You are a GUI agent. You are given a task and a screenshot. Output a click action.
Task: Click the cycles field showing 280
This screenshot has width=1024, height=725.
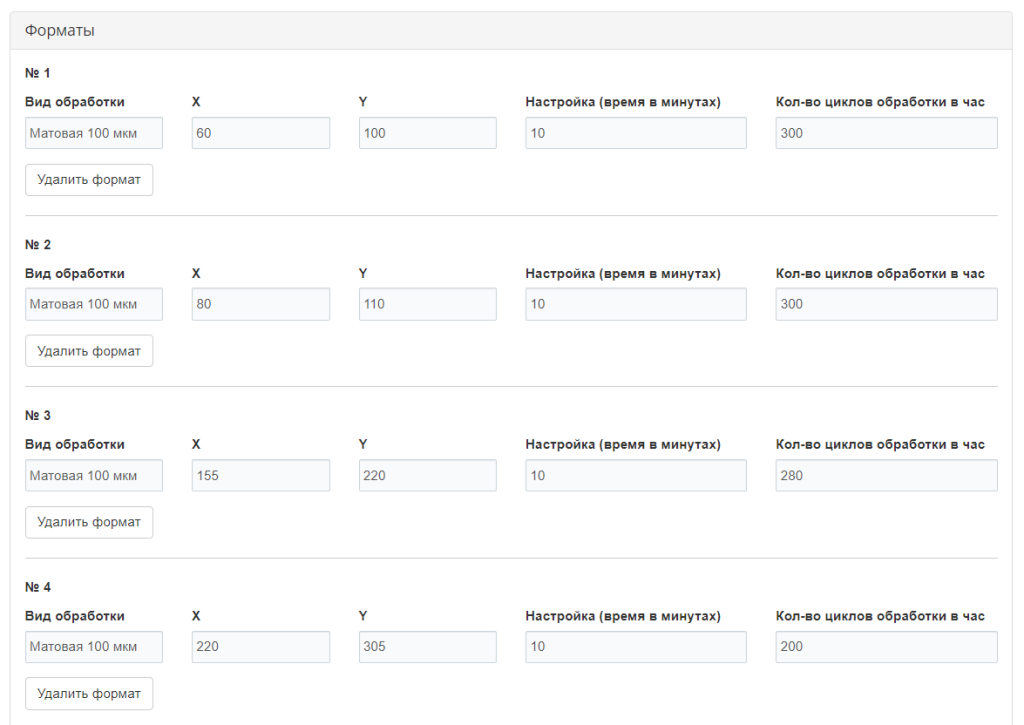pos(886,475)
